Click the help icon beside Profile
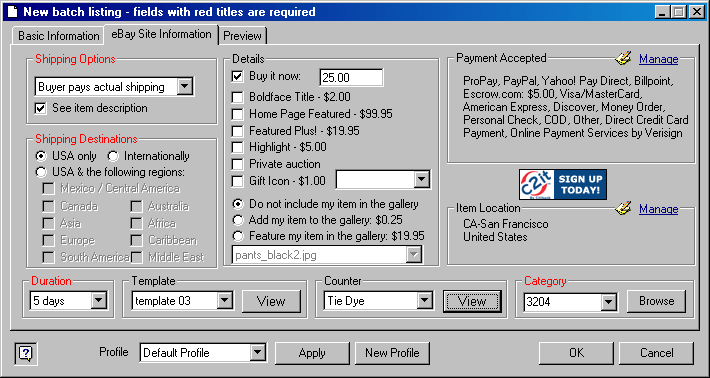 click(x=26, y=353)
